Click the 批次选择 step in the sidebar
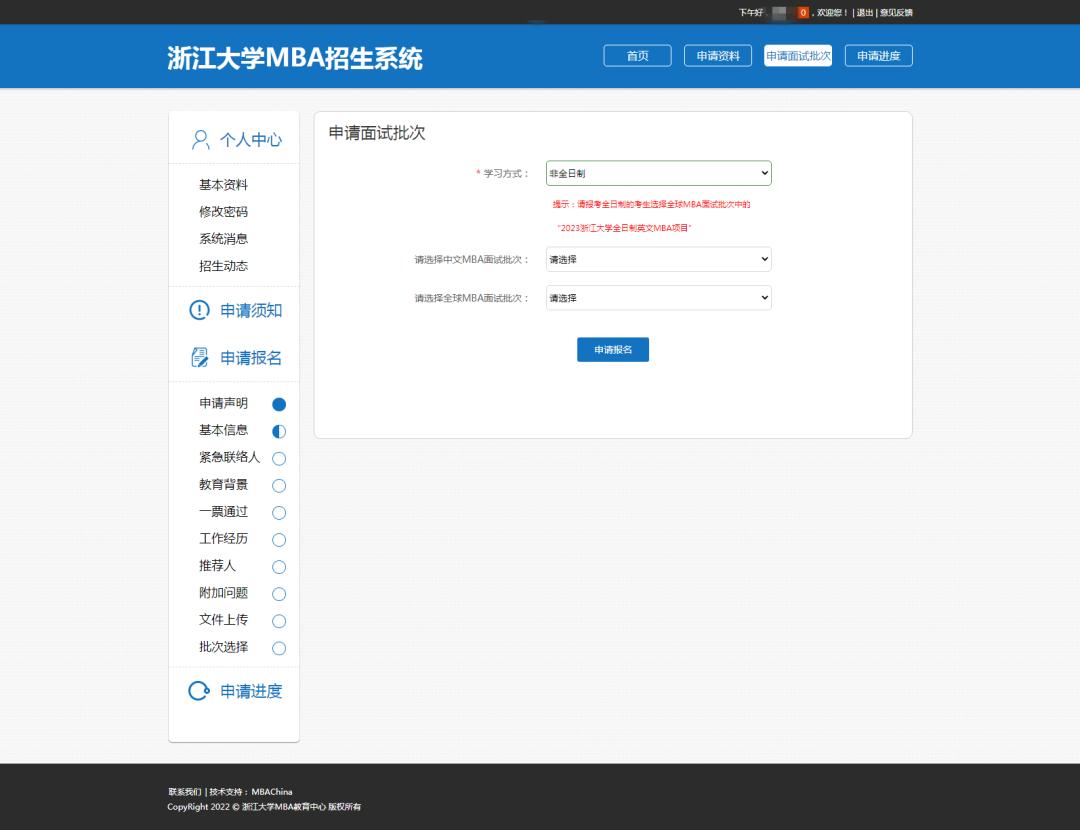Viewport: 1080px width, 830px height. [x=222, y=647]
